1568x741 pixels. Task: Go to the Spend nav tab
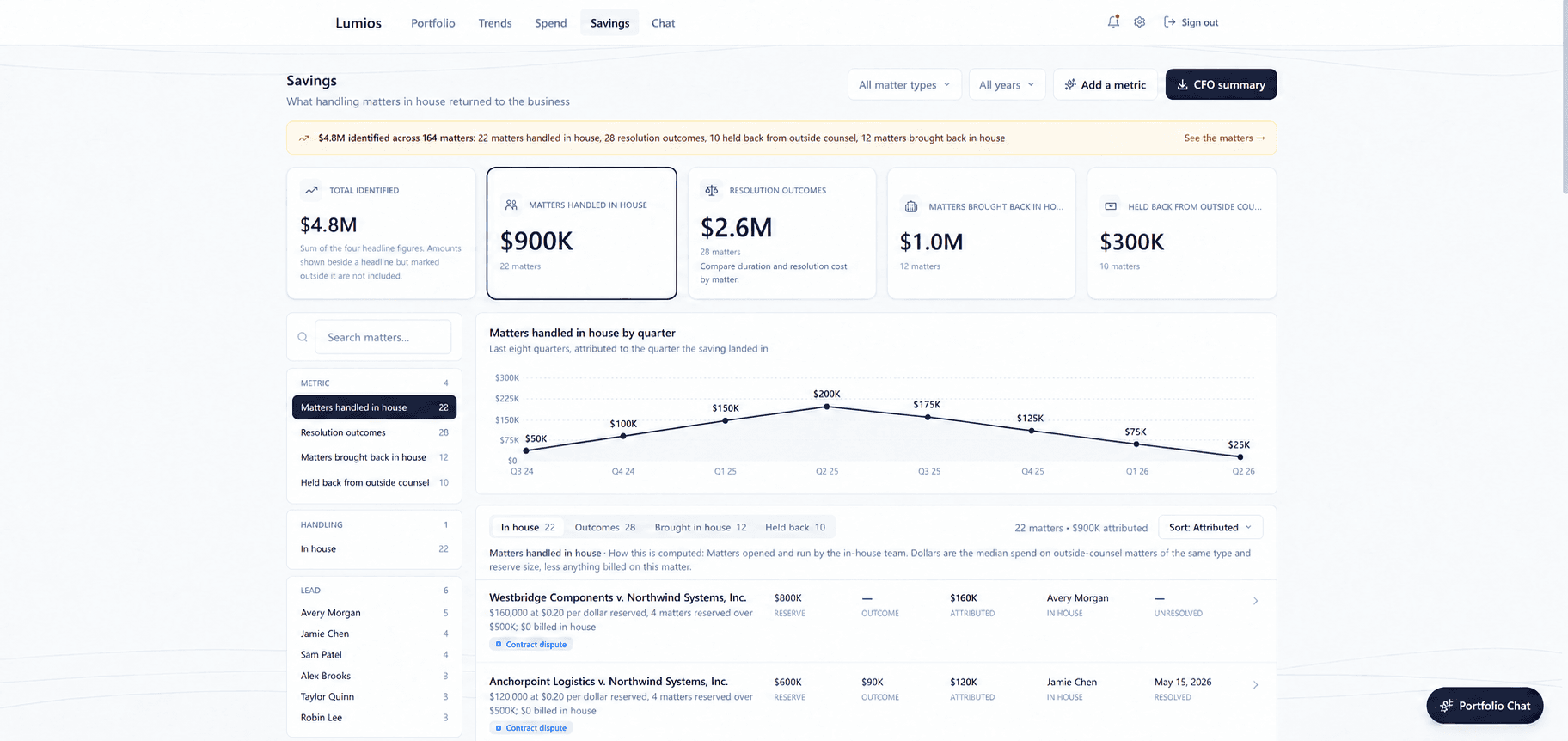click(x=550, y=23)
